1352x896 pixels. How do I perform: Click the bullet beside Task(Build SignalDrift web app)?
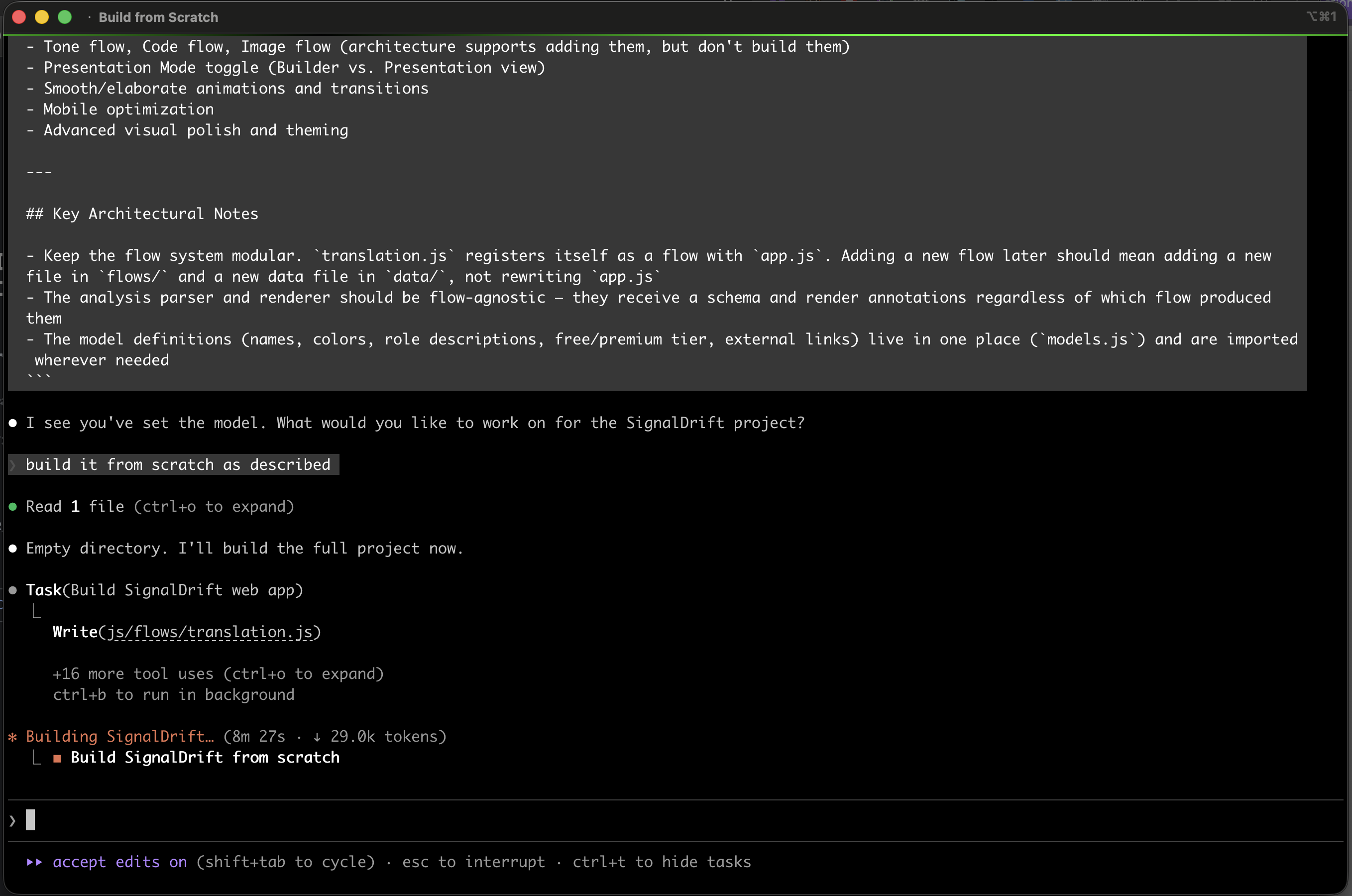click(x=12, y=590)
